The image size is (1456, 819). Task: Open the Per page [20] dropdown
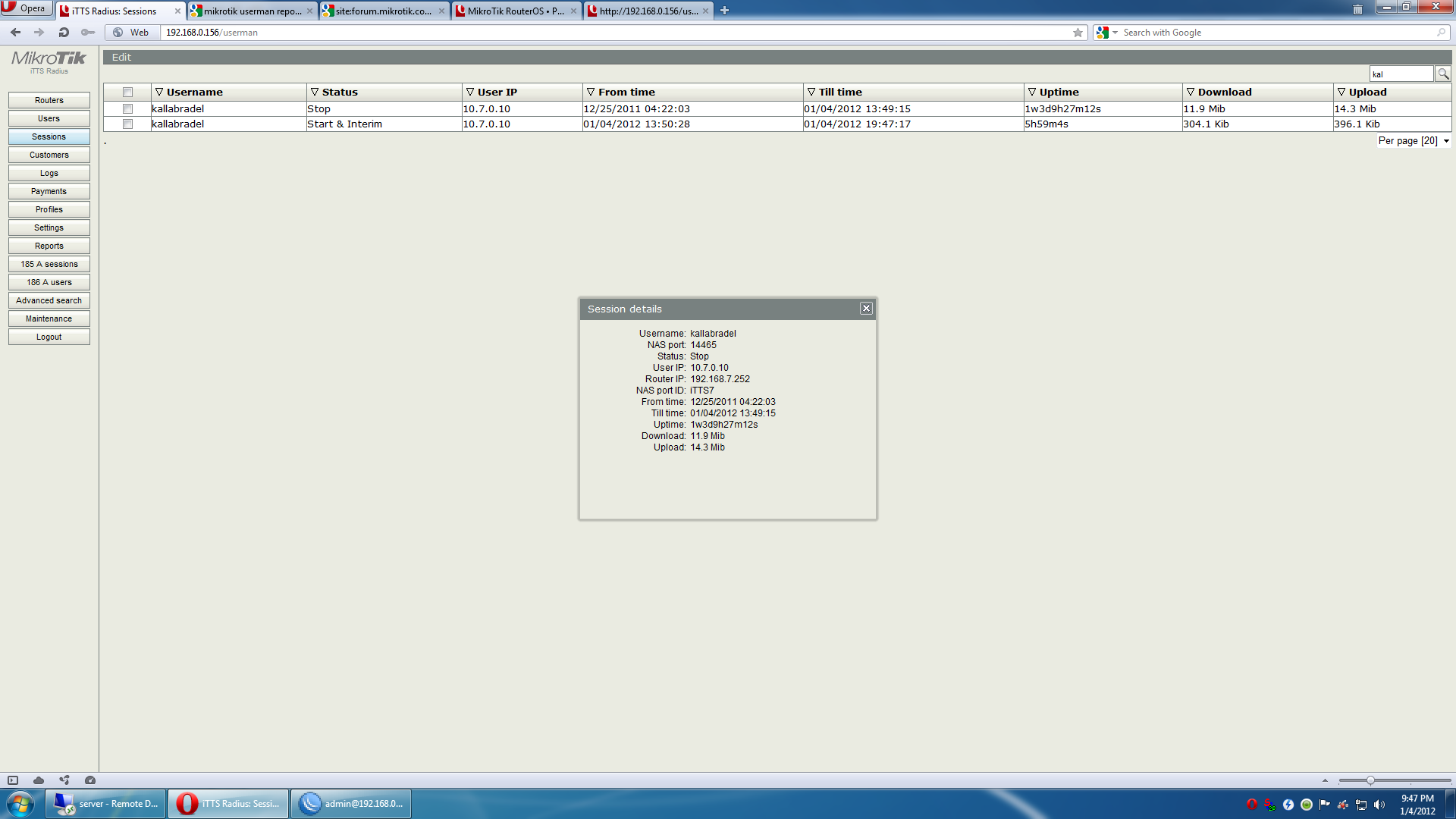click(x=1414, y=141)
